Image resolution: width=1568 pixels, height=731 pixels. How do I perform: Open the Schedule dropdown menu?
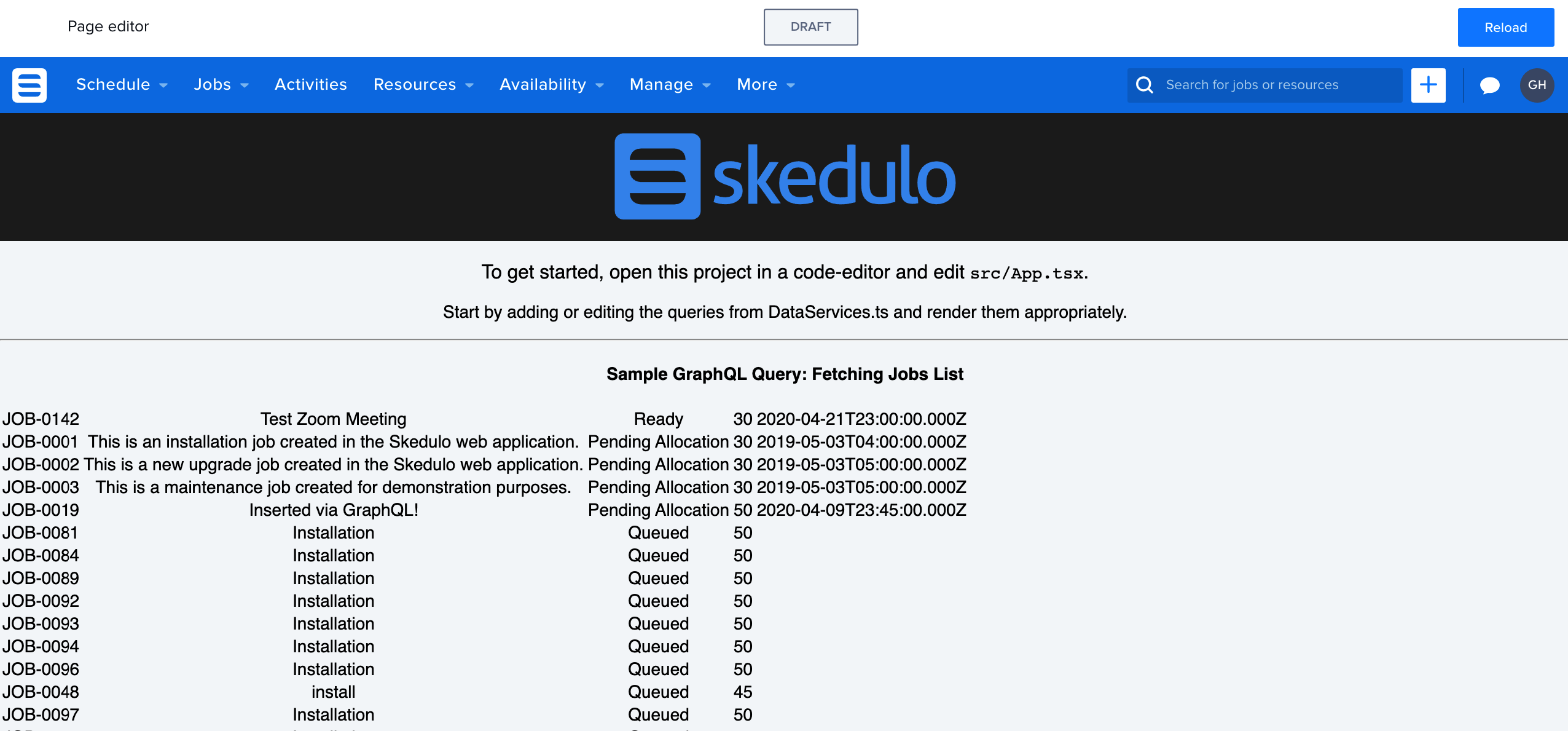click(x=120, y=85)
